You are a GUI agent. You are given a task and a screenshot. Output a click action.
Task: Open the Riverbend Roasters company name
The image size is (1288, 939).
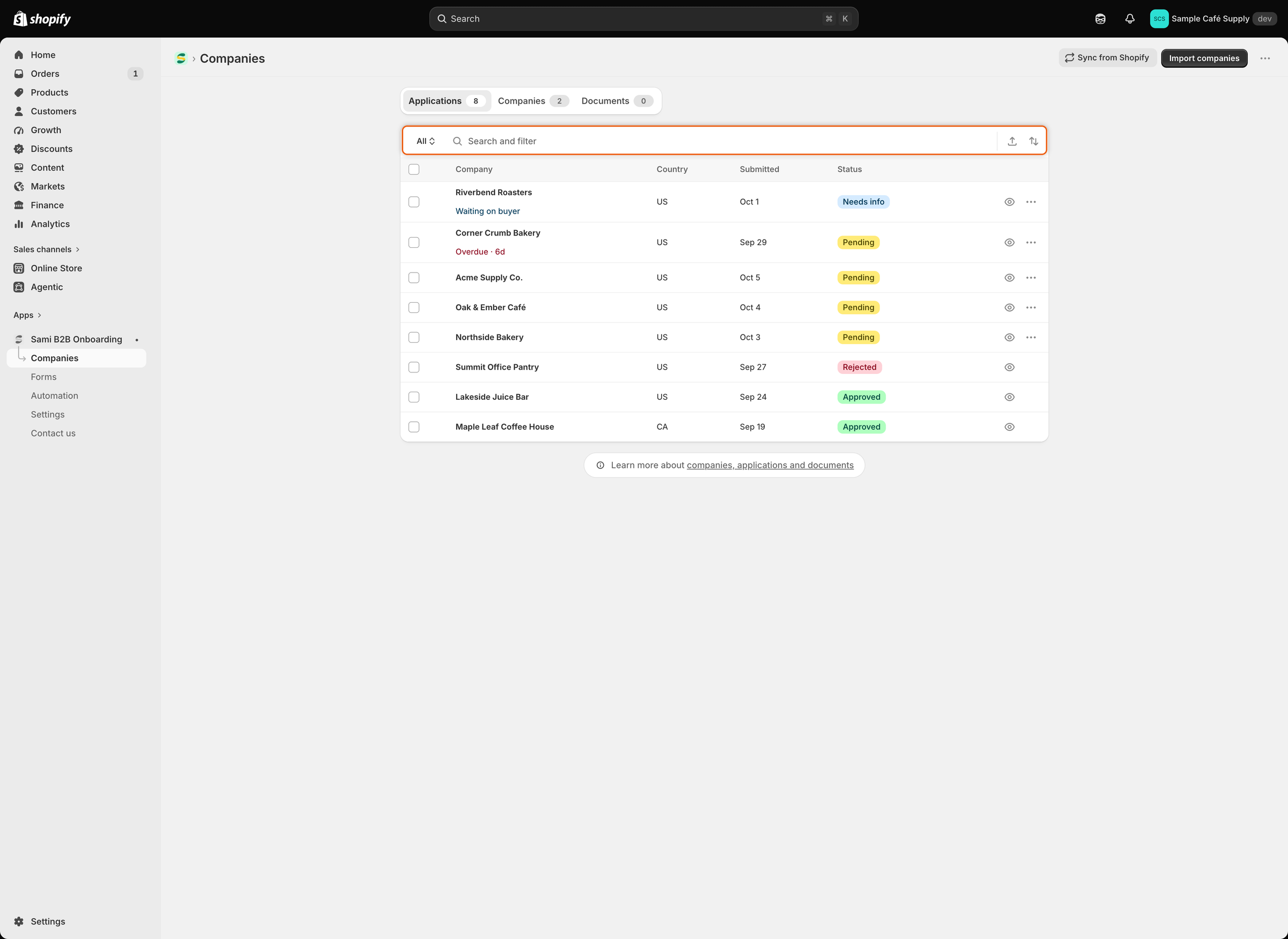tap(493, 193)
